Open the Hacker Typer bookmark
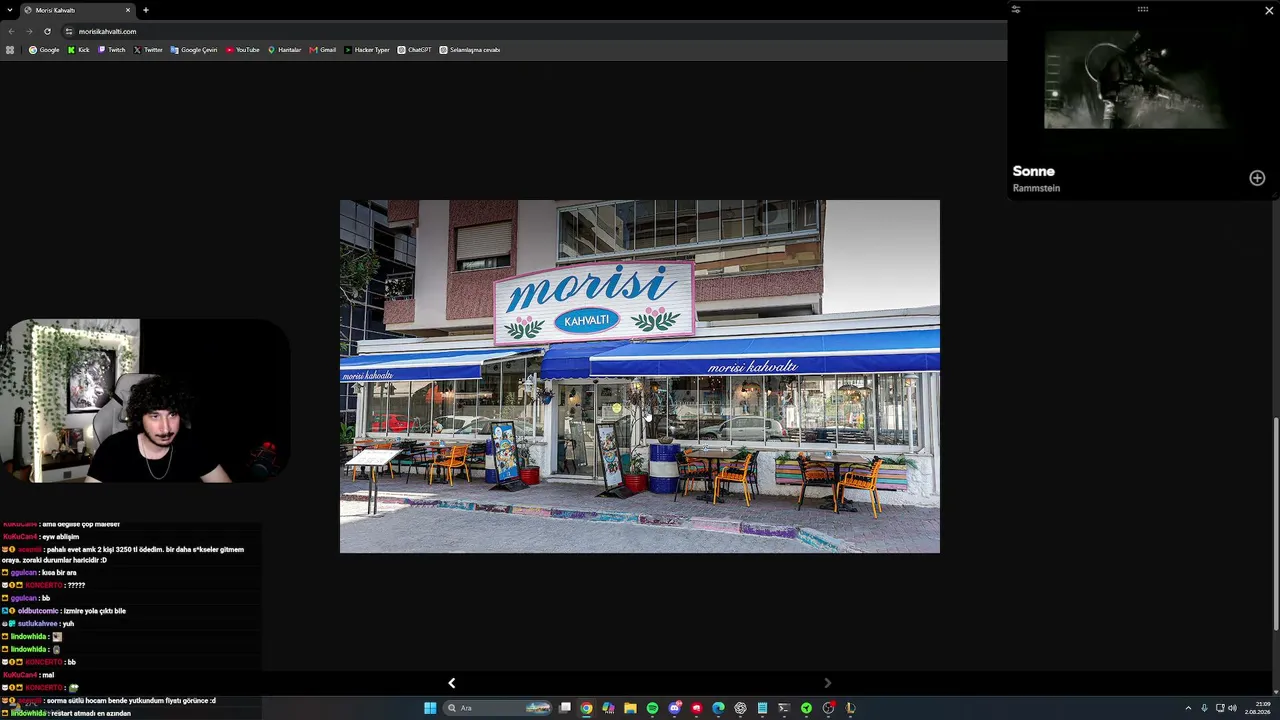 (367, 50)
